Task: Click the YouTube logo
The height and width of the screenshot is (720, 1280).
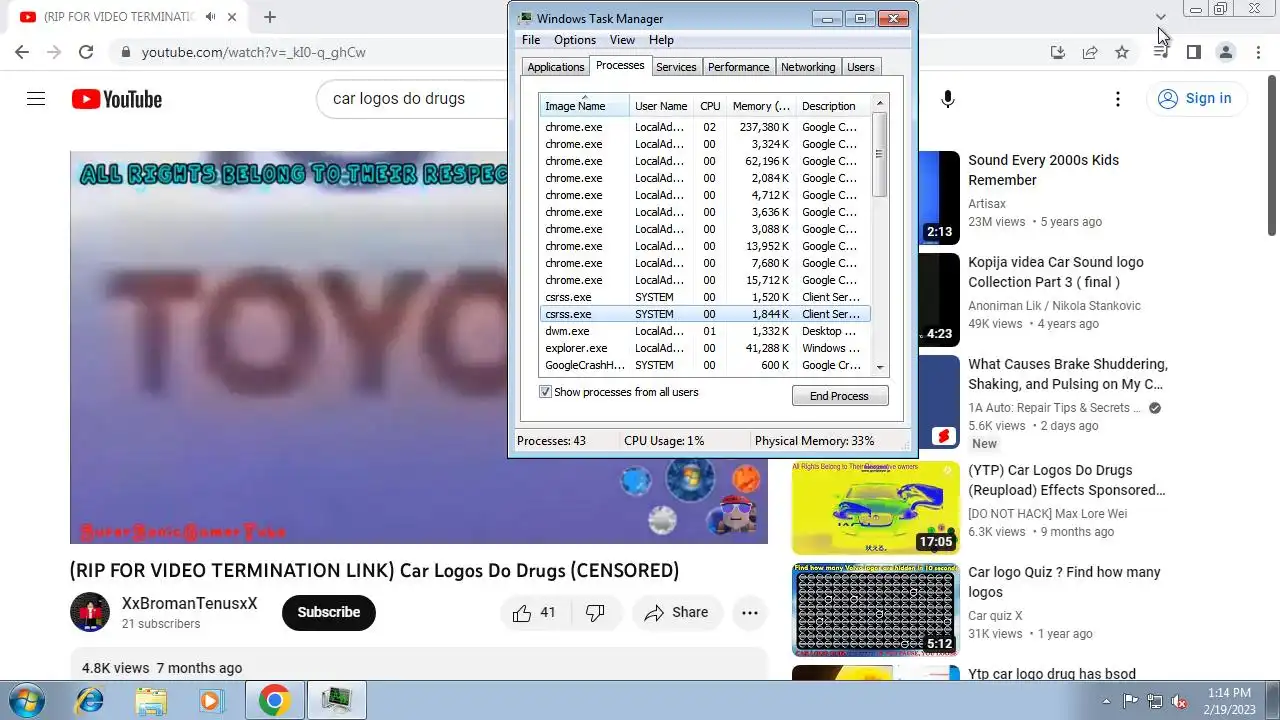Action: (x=117, y=99)
